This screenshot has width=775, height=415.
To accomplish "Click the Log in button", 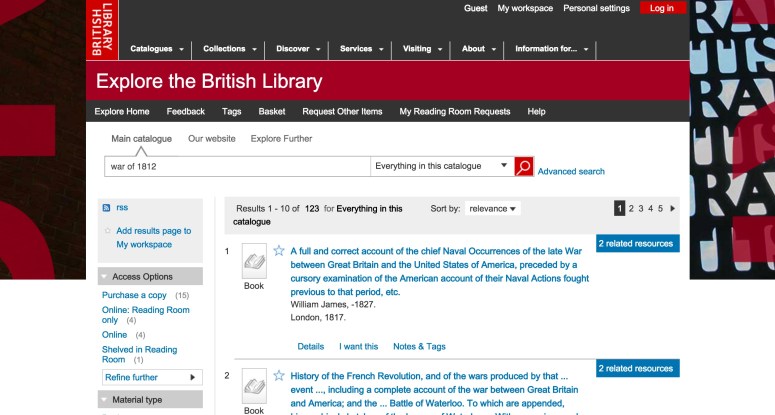I will click(662, 8).
